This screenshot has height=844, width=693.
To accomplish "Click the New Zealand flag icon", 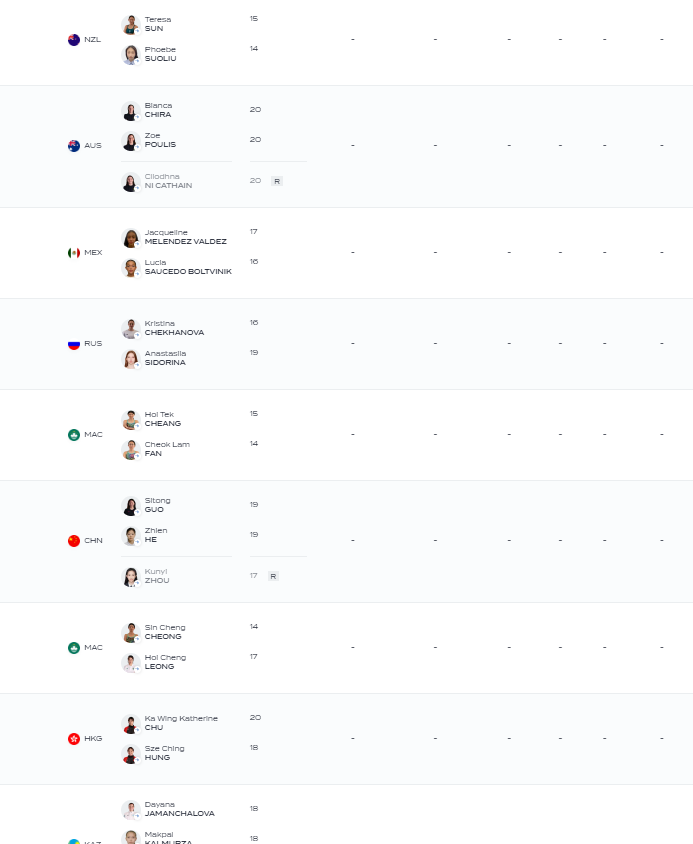I will pyautogui.click(x=74, y=40).
